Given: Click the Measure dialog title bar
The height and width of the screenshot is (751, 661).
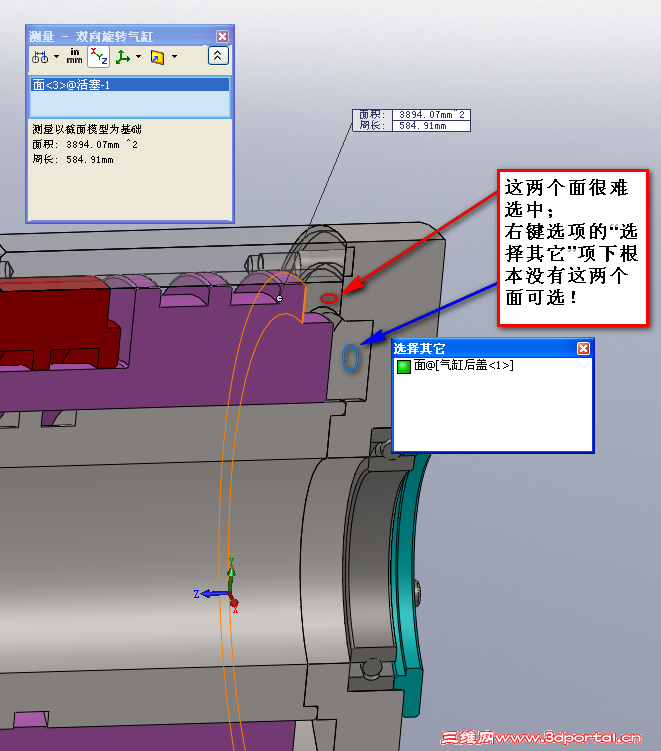Looking at the screenshot, I should (x=130, y=36).
